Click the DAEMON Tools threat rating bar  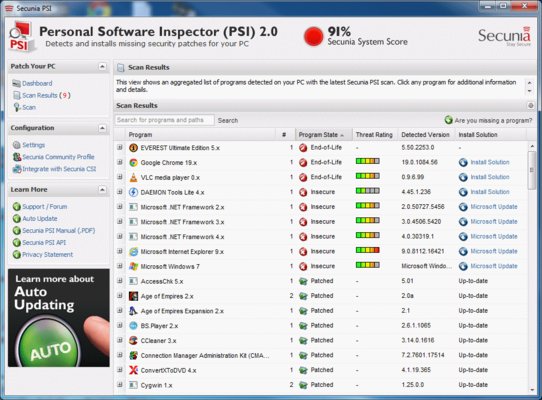click(367, 191)
